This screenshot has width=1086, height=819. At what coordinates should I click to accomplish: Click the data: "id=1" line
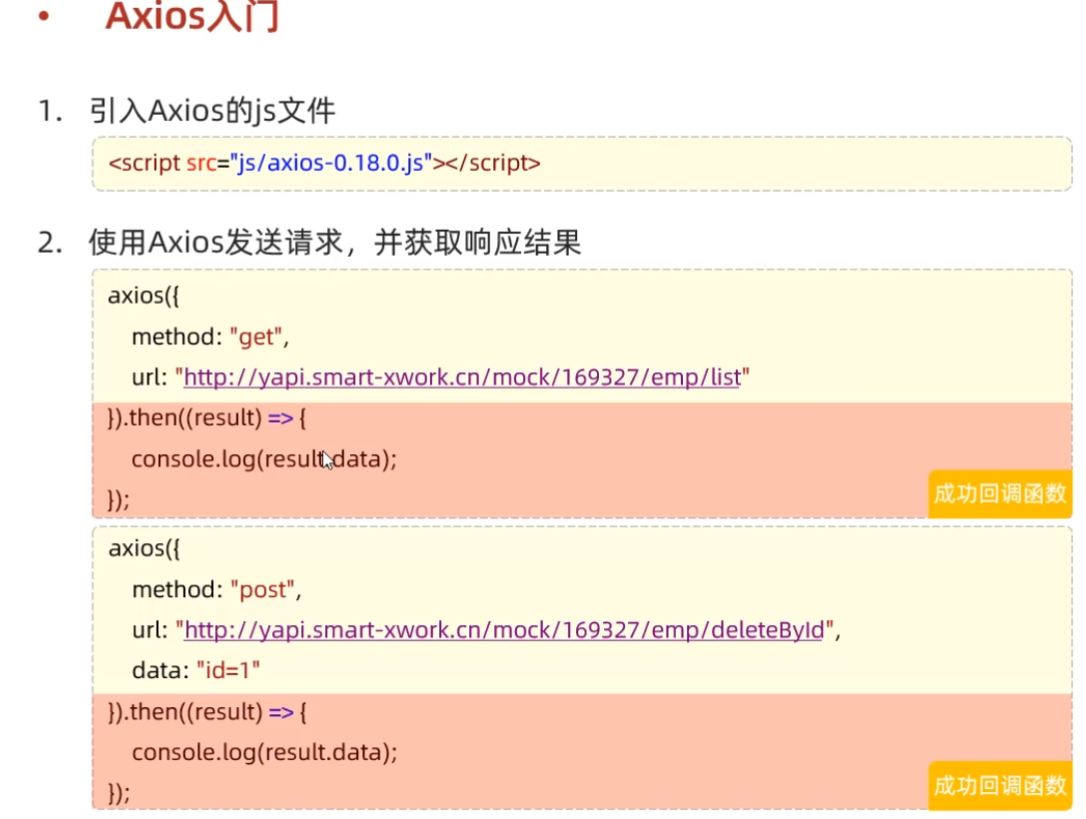(x=196, y=671)
